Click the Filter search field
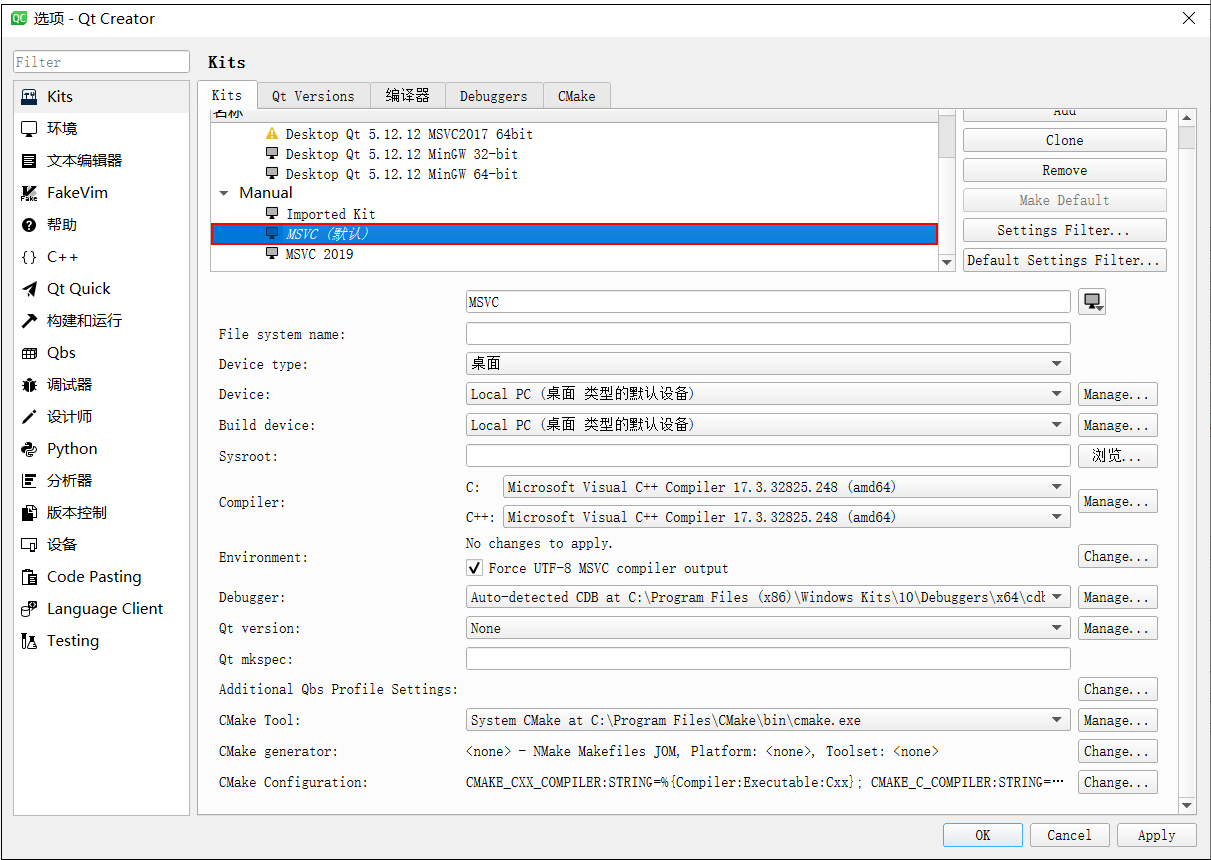The height and width of the screenshot is (860, 1211). point(101,62)
